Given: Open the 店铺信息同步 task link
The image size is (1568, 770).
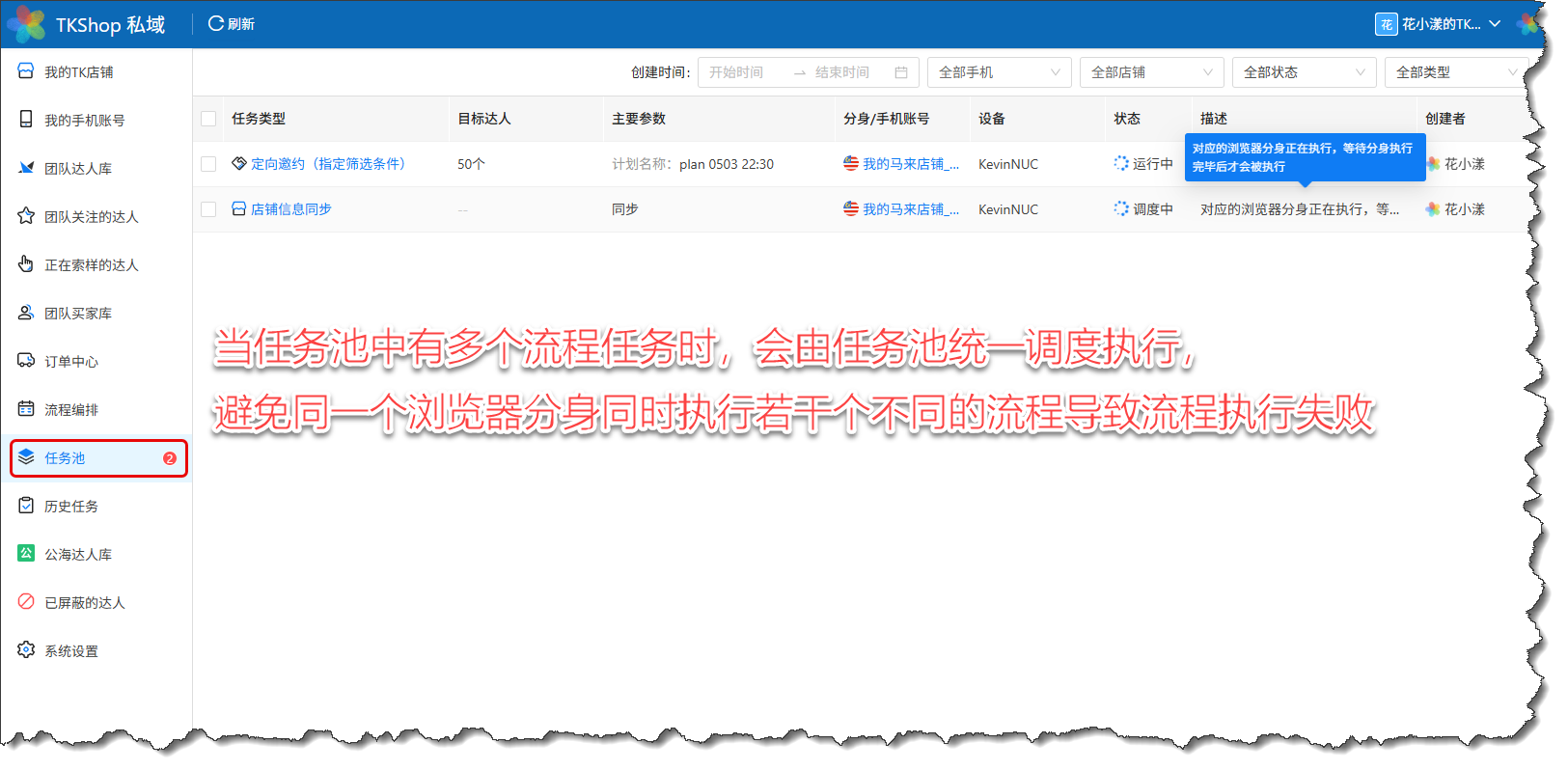Looking at the screenshot, I should [x=291, y=209].
